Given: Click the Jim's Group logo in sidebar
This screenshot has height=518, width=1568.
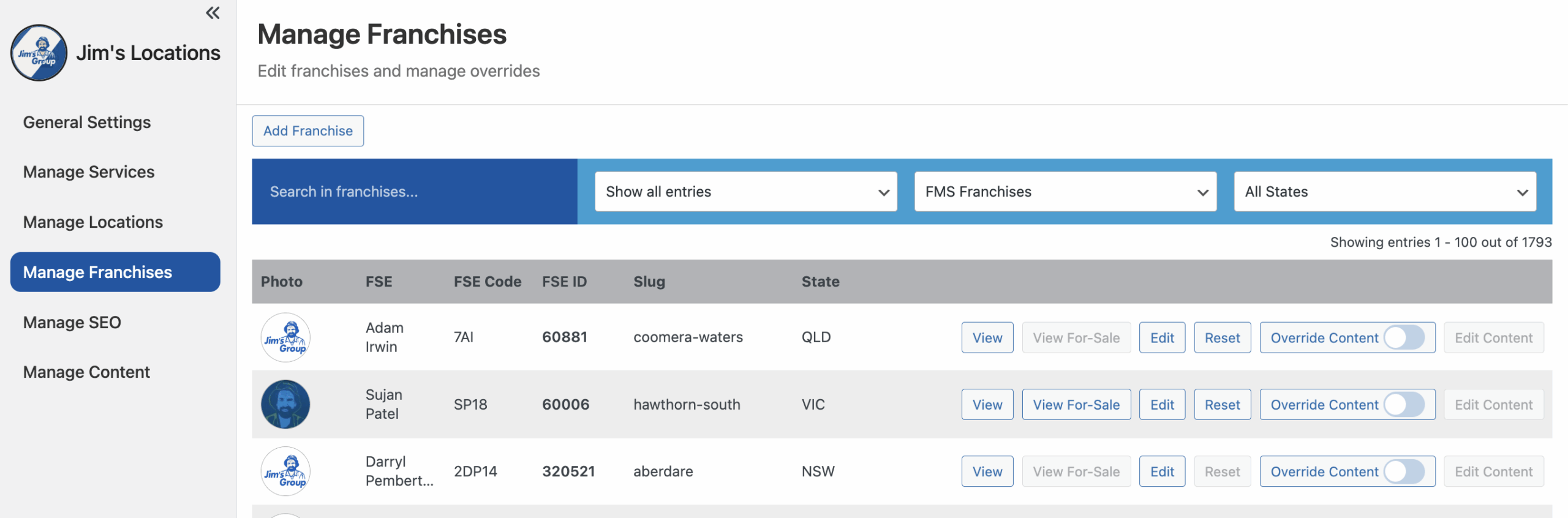Looking at the screenshot, I should point(39,53).
